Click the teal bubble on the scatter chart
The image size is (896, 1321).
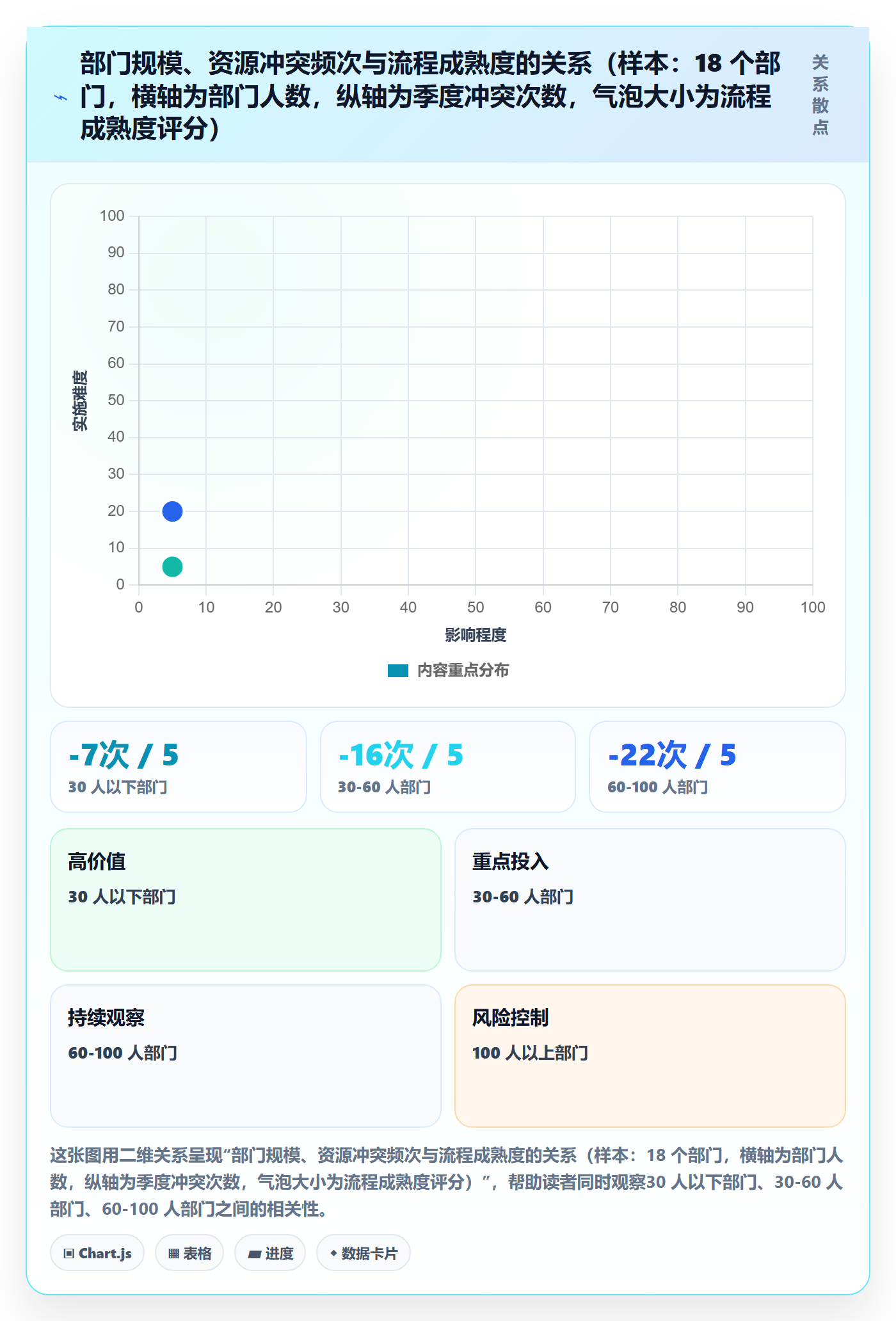pos(172,566)
